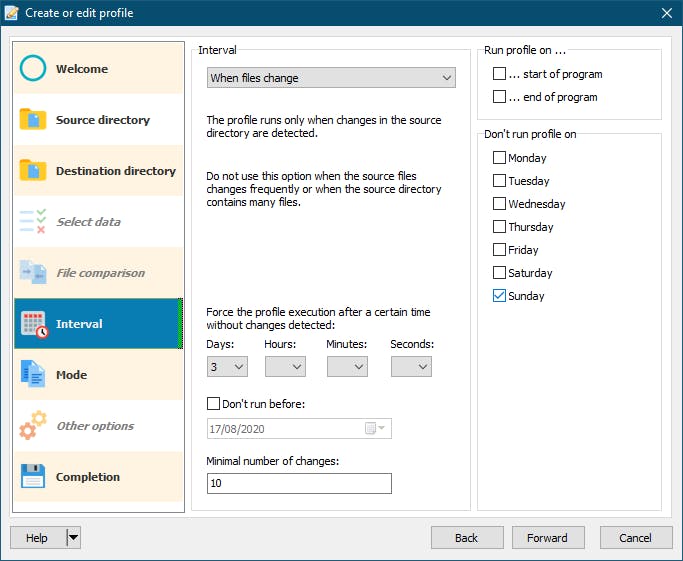Enable the start of program checkbox
The width and height of the screenshot is (683, 561).
coord(500,74)
